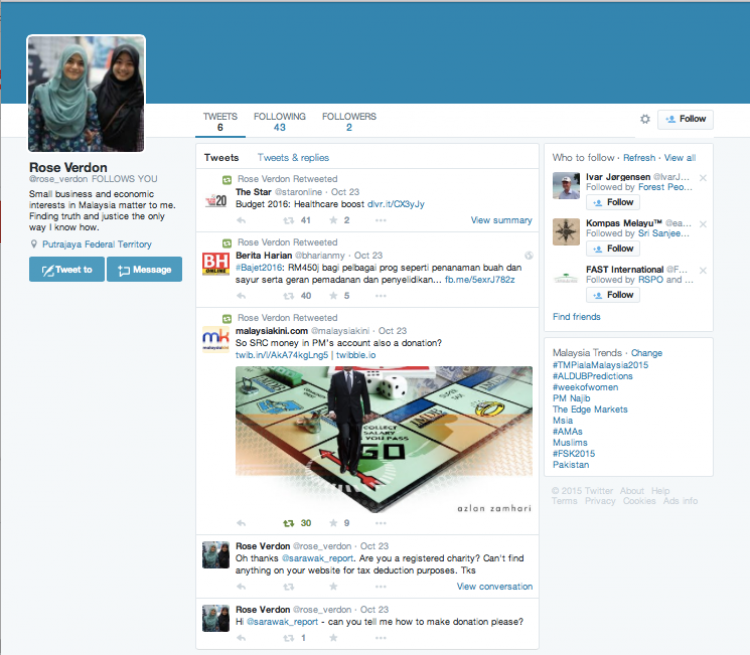Select the Tweets count tab

[x=220, y=122]
